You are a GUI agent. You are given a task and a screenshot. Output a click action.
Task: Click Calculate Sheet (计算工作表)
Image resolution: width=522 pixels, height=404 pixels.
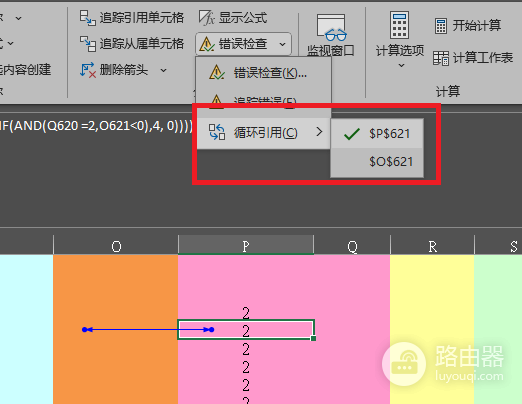tap(473, 58)
